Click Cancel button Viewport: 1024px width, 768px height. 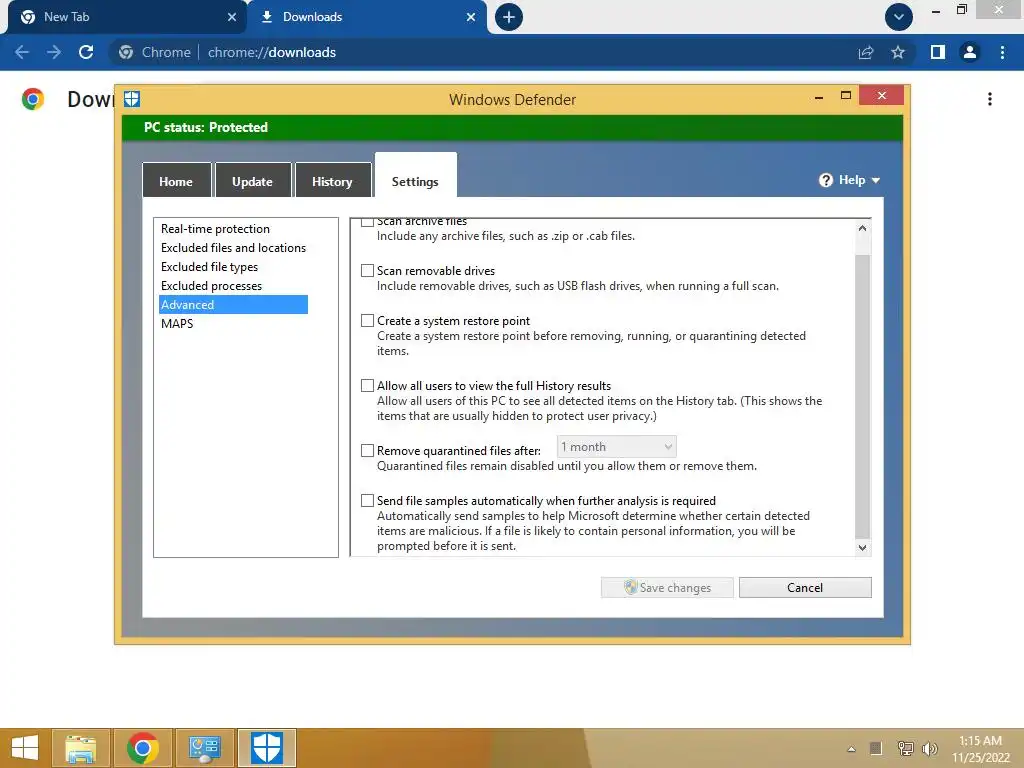(805, 588)
